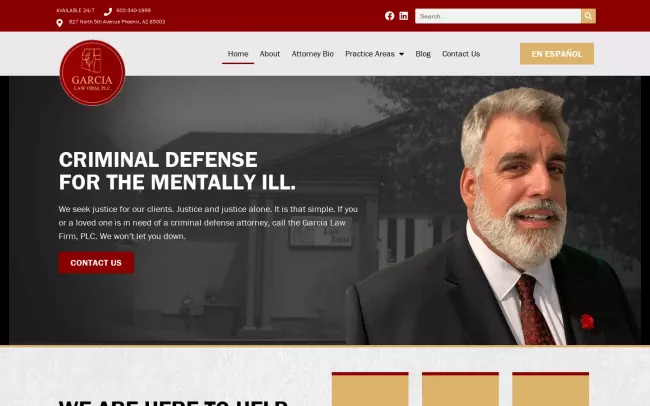Image resolution: width=650 pixels, height=406 pixels.
Task: Switch site to En Español
Action: point(557,53)
